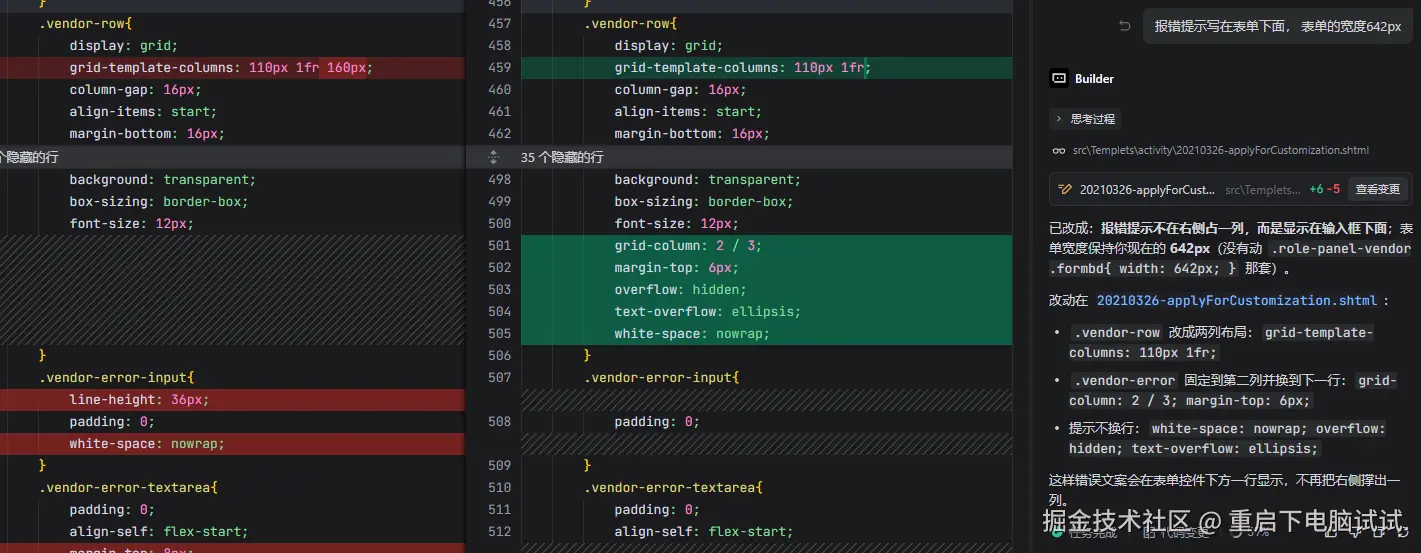Viewport: 1421px width, 553px height.
Task: Click the unfold icon for 35 hidden lines
Action: (493, 158)
